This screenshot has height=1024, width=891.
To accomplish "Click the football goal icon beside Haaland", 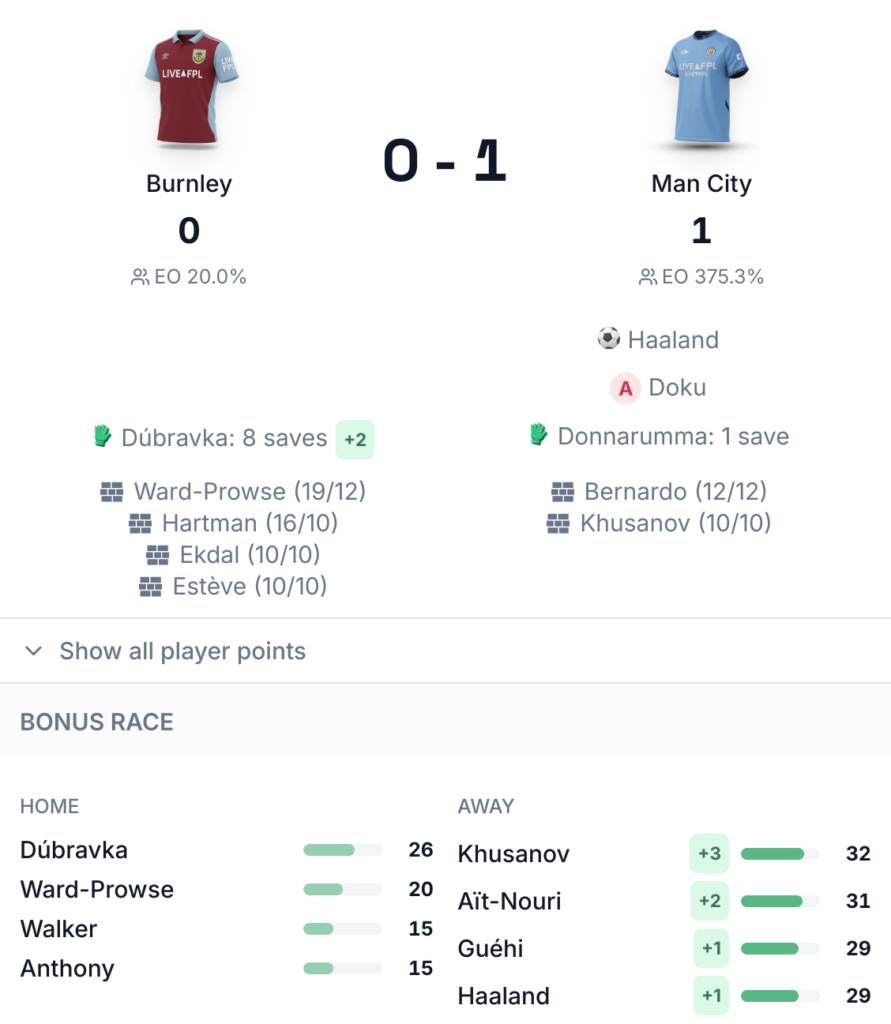I will [609, 339].
